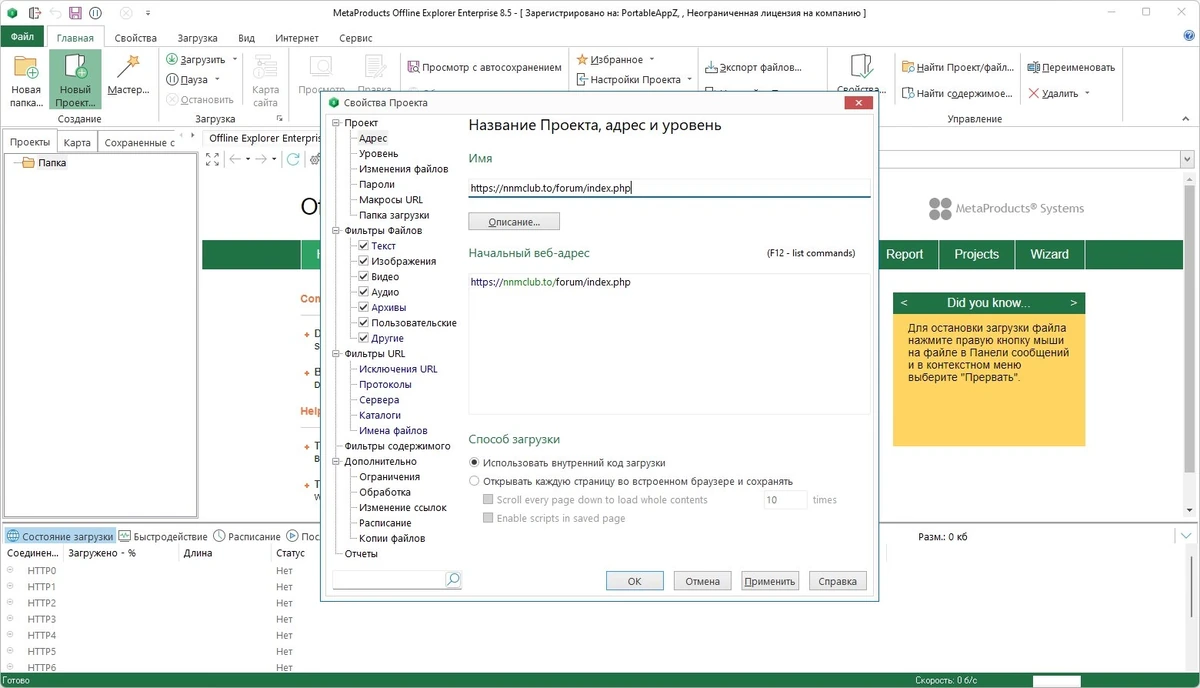
Task: Click Переименовать in the ribbon
Action: pyautogui.click(x=1071, y=67)
